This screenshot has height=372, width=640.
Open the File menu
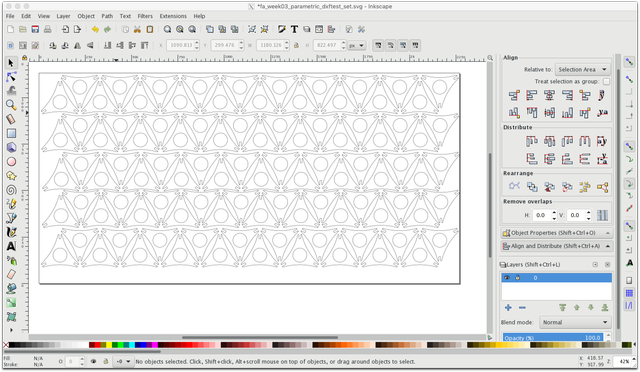(x=10, y=16)
